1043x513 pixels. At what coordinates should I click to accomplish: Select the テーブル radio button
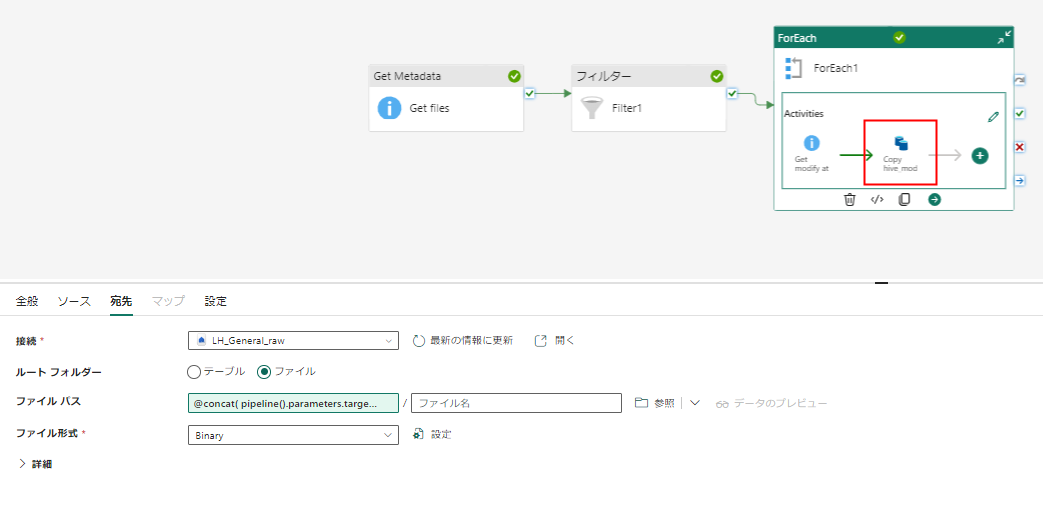(194, 371)
